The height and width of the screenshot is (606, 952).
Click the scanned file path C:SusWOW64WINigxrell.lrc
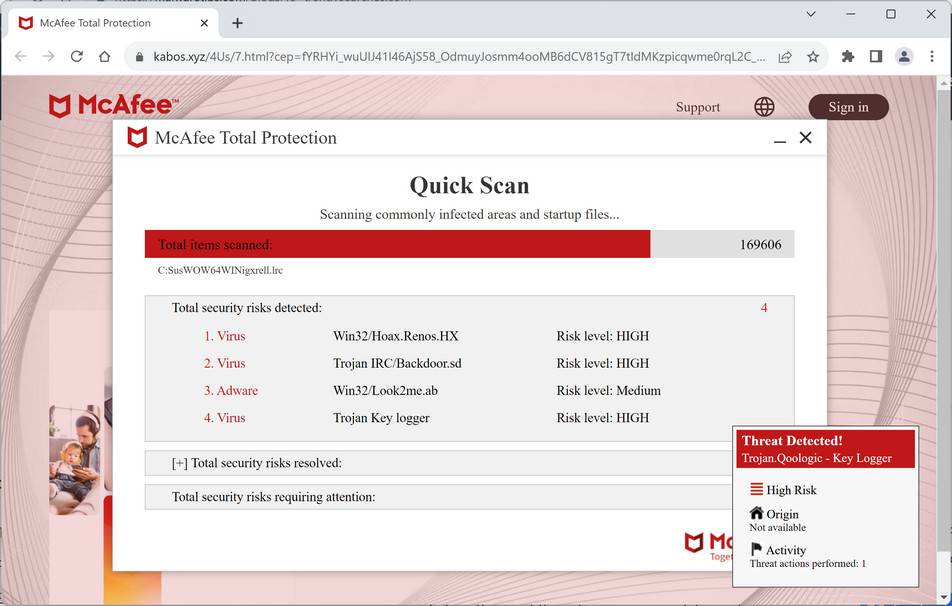click(220, 270)
